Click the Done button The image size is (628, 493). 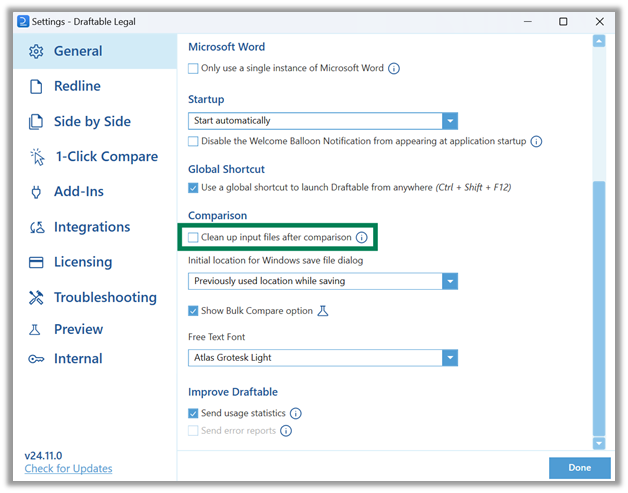[x=580, y=468]
